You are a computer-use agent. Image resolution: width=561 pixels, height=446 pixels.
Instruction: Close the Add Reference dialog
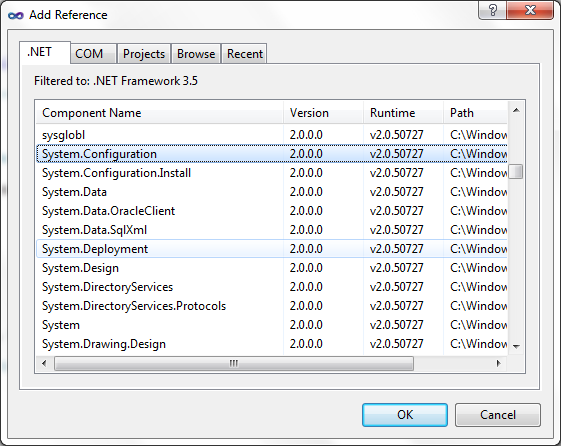coord(530,10)
